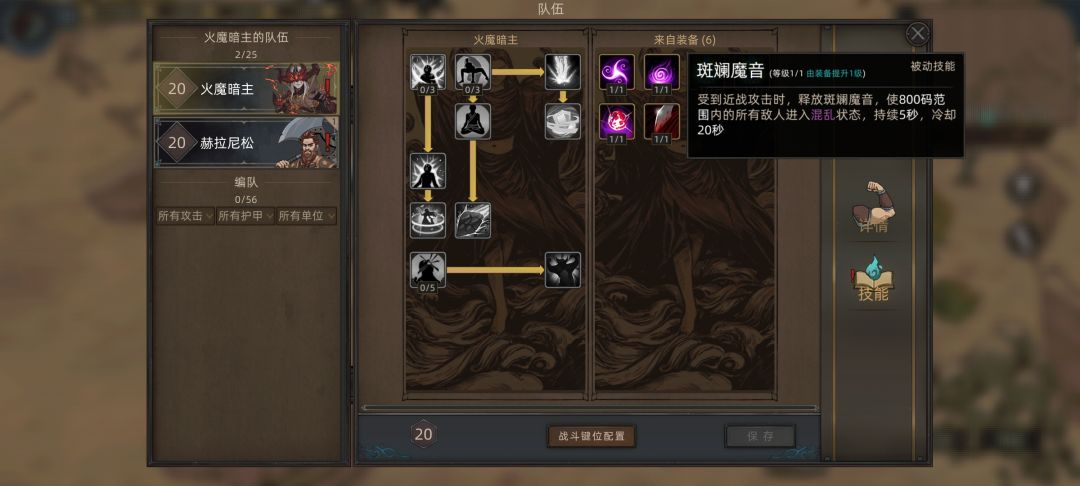Click the lightning strike skill icon

point(563,72)
